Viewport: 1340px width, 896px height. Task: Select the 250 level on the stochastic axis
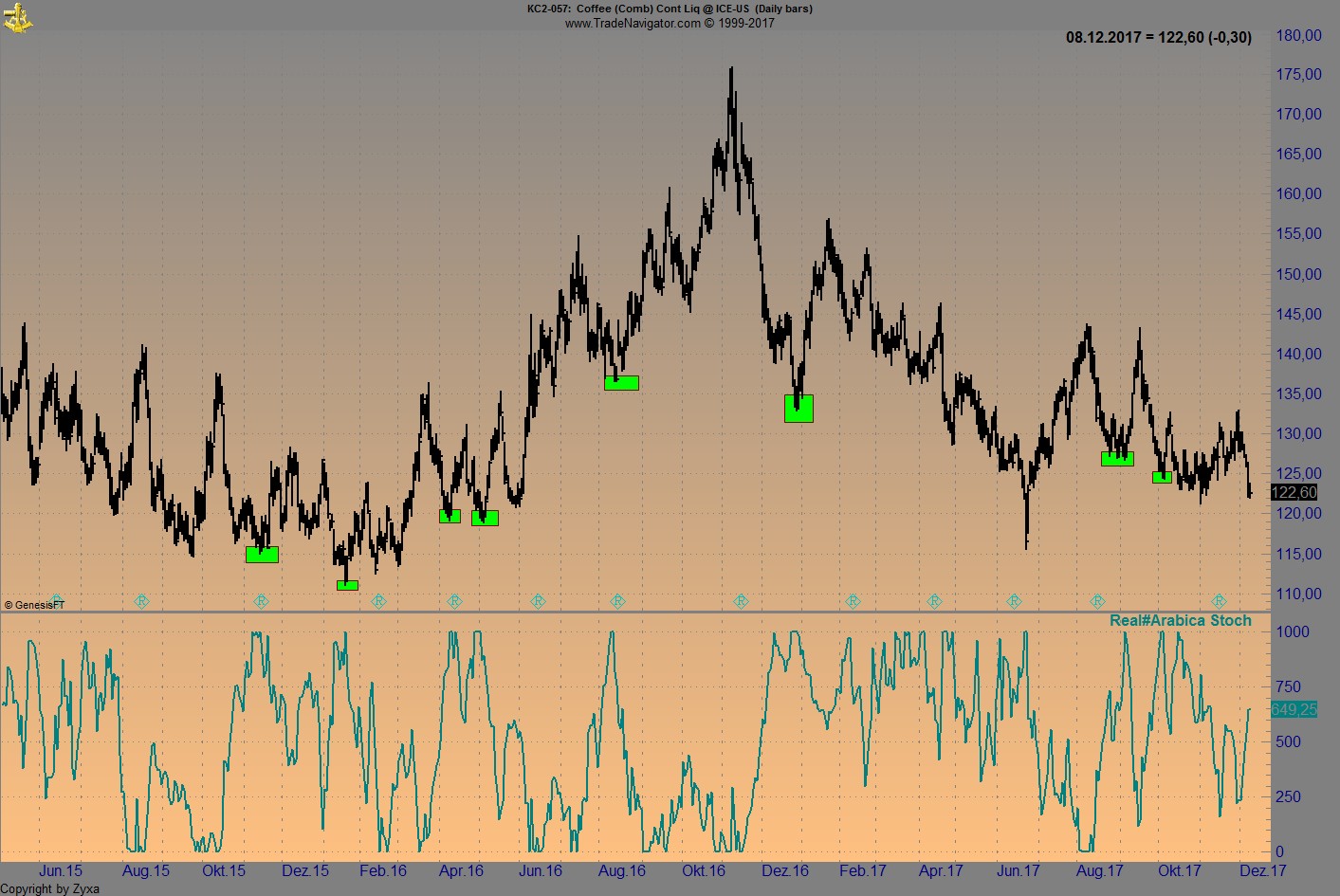click(x=1289, y=796)
